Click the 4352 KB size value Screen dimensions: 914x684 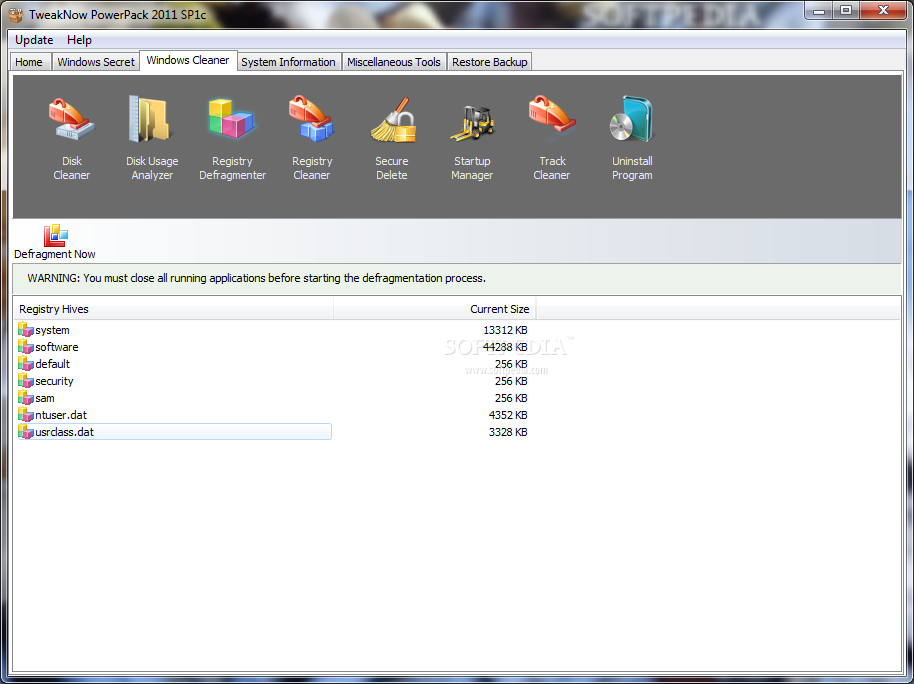click(508, 415)
